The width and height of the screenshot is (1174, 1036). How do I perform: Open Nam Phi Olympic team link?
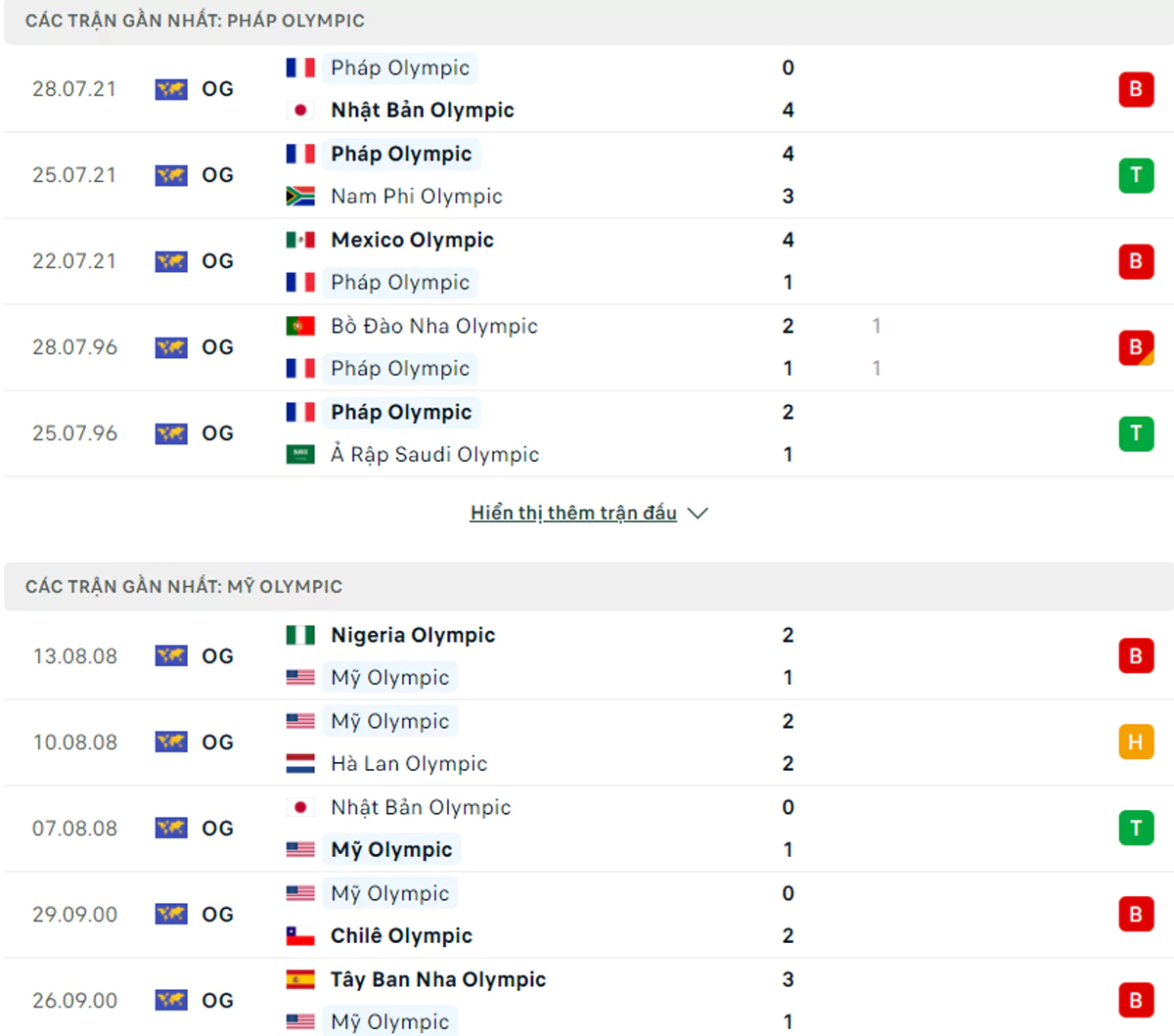click(x=417, y=197)
